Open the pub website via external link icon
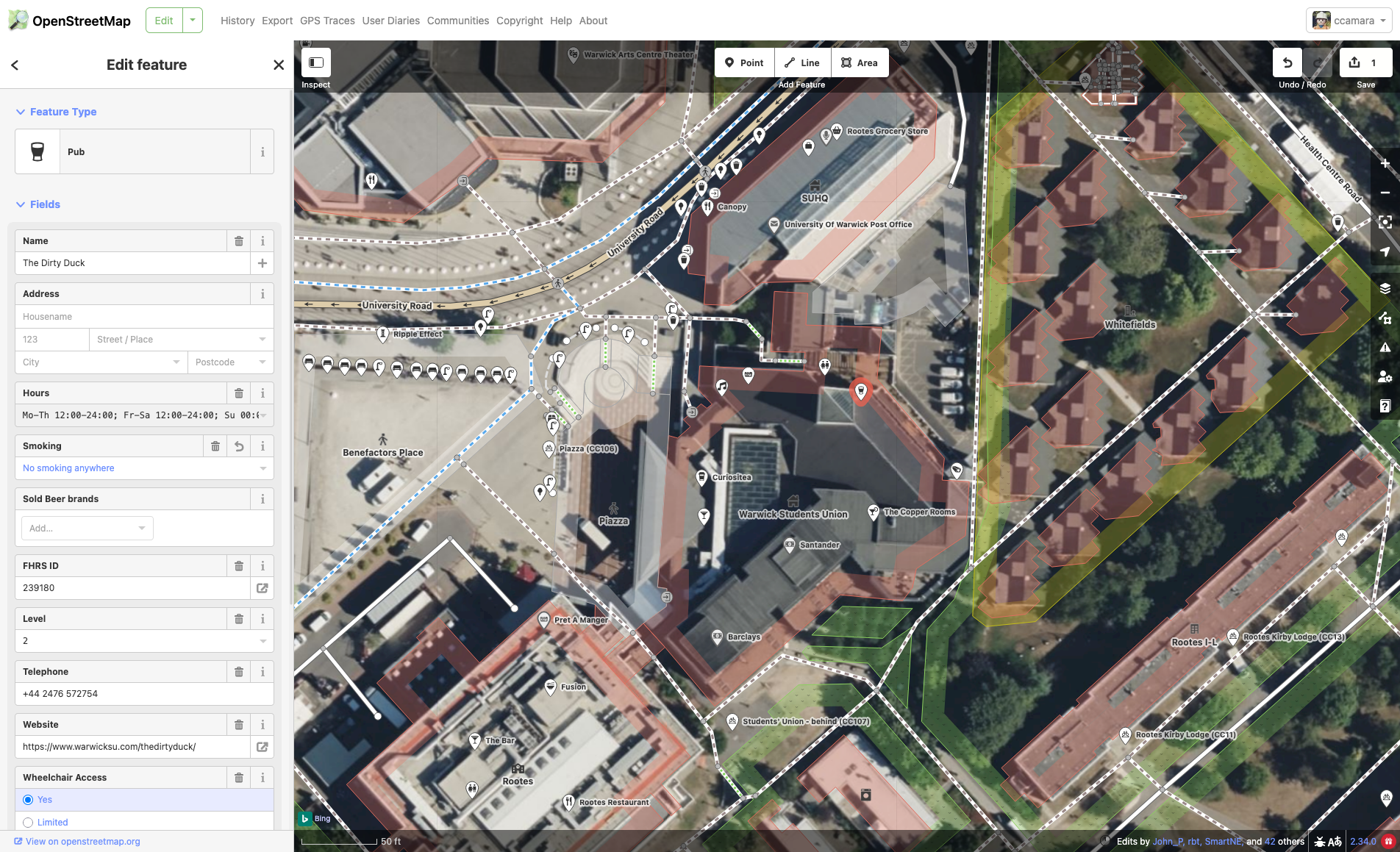The width and height of the screenshot is (1400, 852). [262, 747]
